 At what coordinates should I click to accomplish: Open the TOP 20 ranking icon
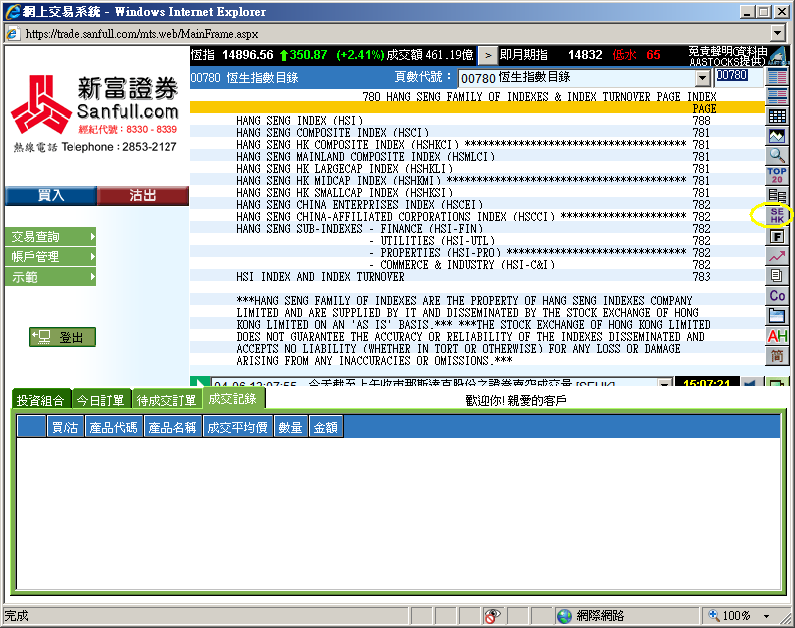click(777, 175)
